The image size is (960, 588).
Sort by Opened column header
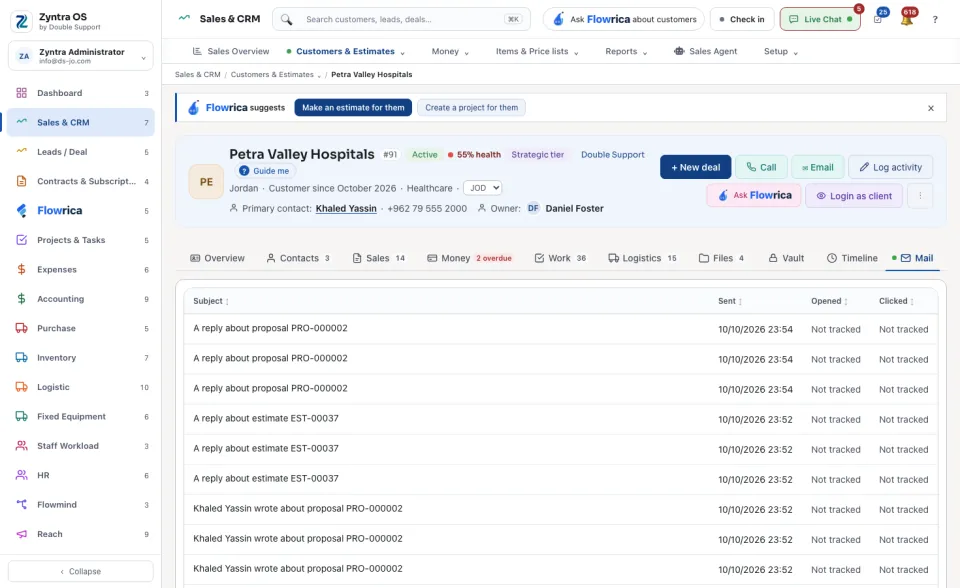[829, 301]
